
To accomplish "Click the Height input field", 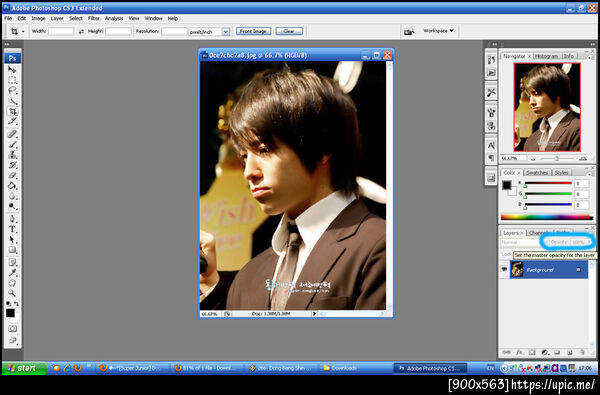I will pyautogui.click(x=119, y=31).
